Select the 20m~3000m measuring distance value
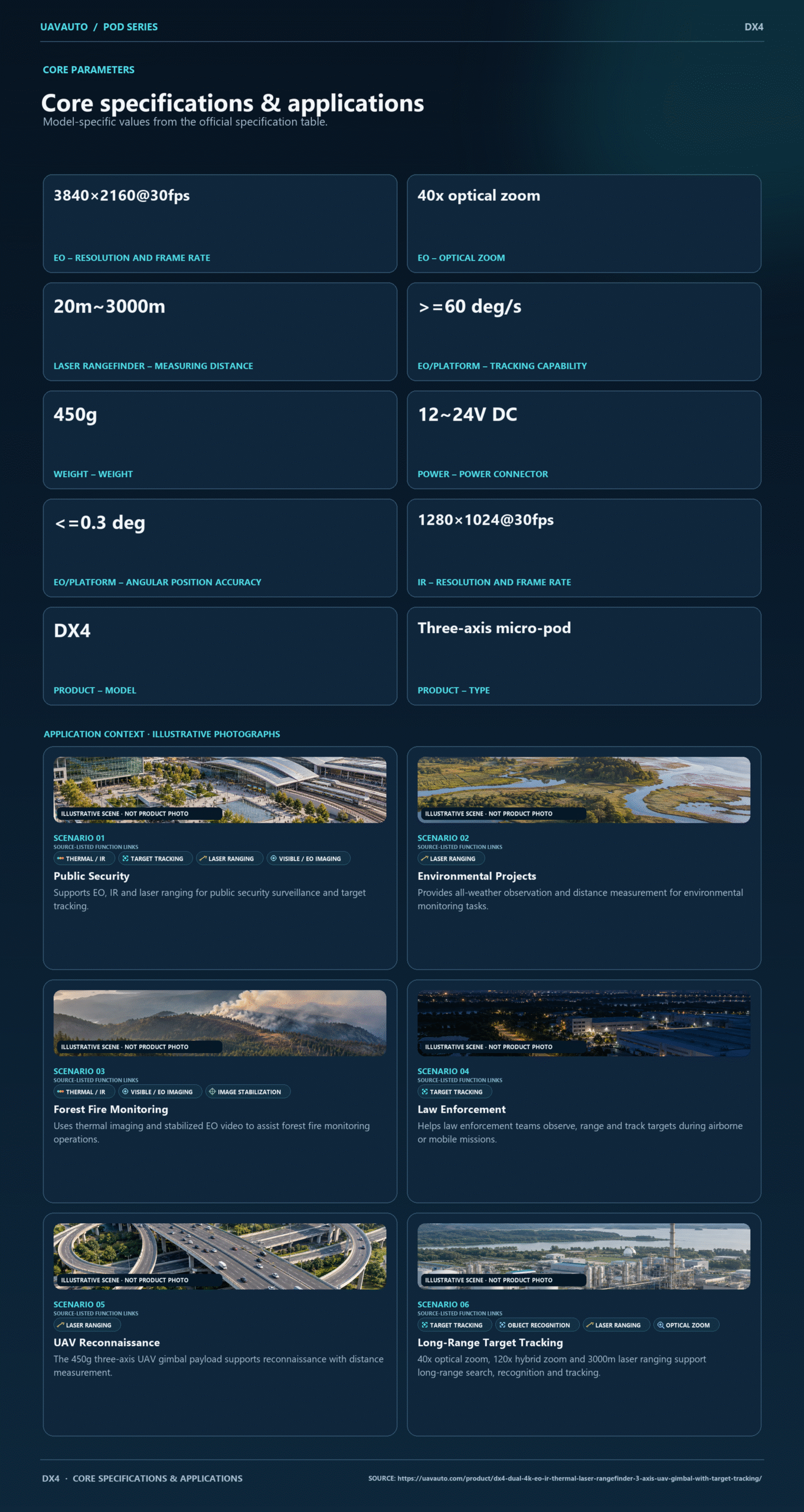Viewport: 804px width, 1512px height. coord(109,307)
